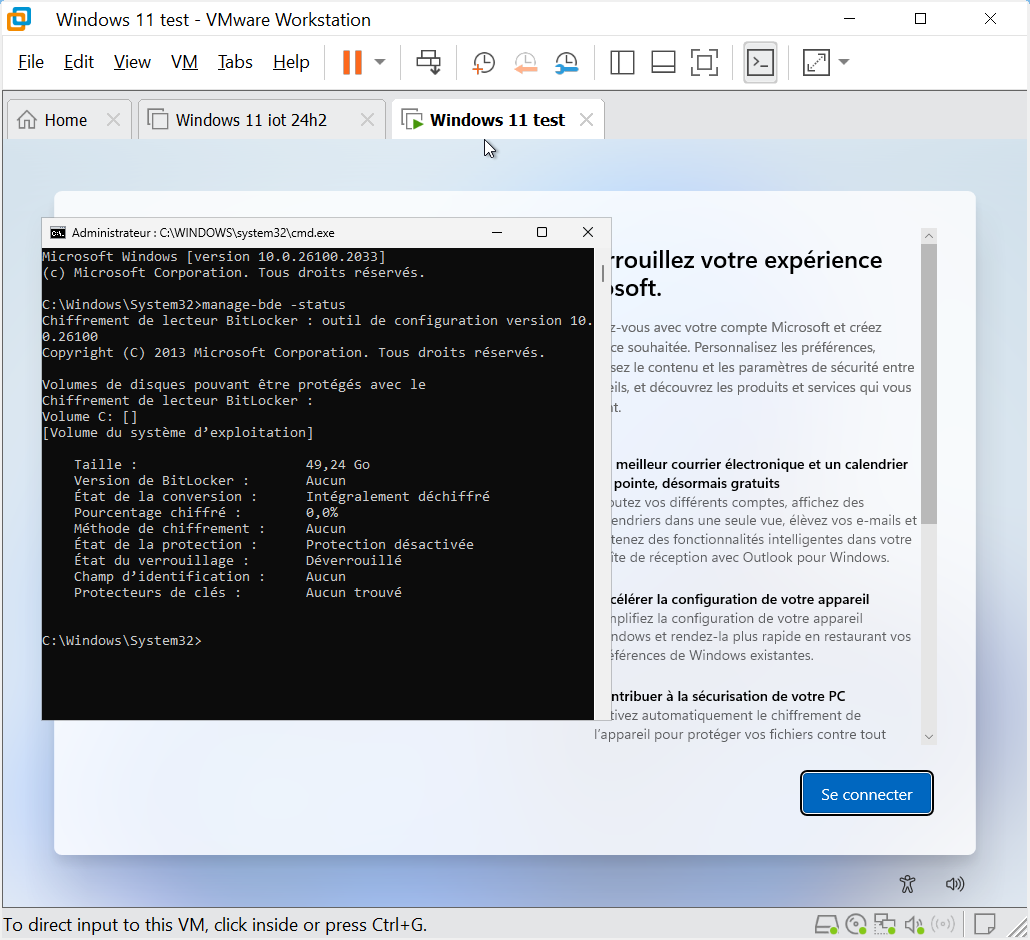The height and width of the screenshot is (940, 1030).
Task: Open the Snapshot Manager
Action: coord(566,63)
